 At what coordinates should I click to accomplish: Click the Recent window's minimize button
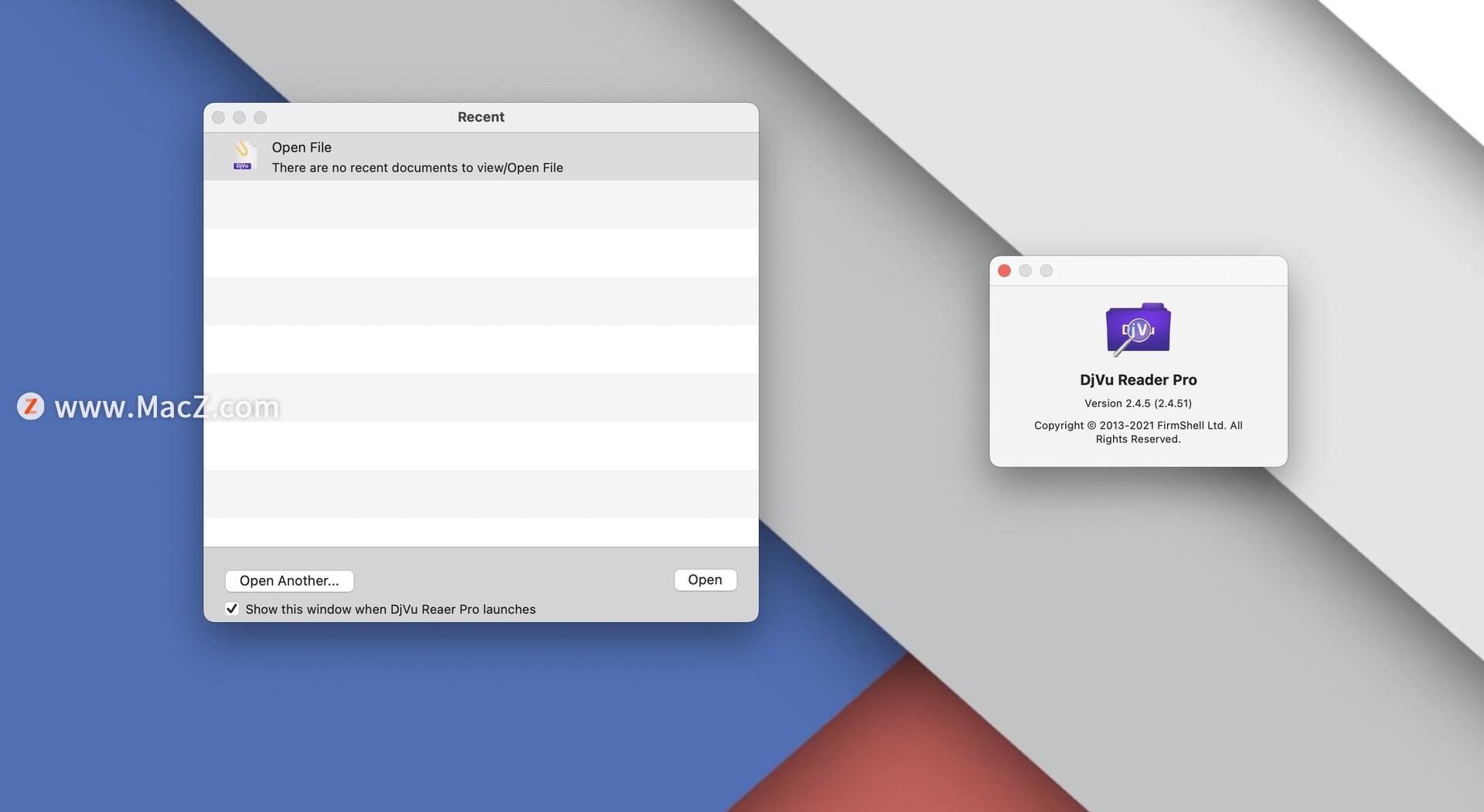[239, 117]
